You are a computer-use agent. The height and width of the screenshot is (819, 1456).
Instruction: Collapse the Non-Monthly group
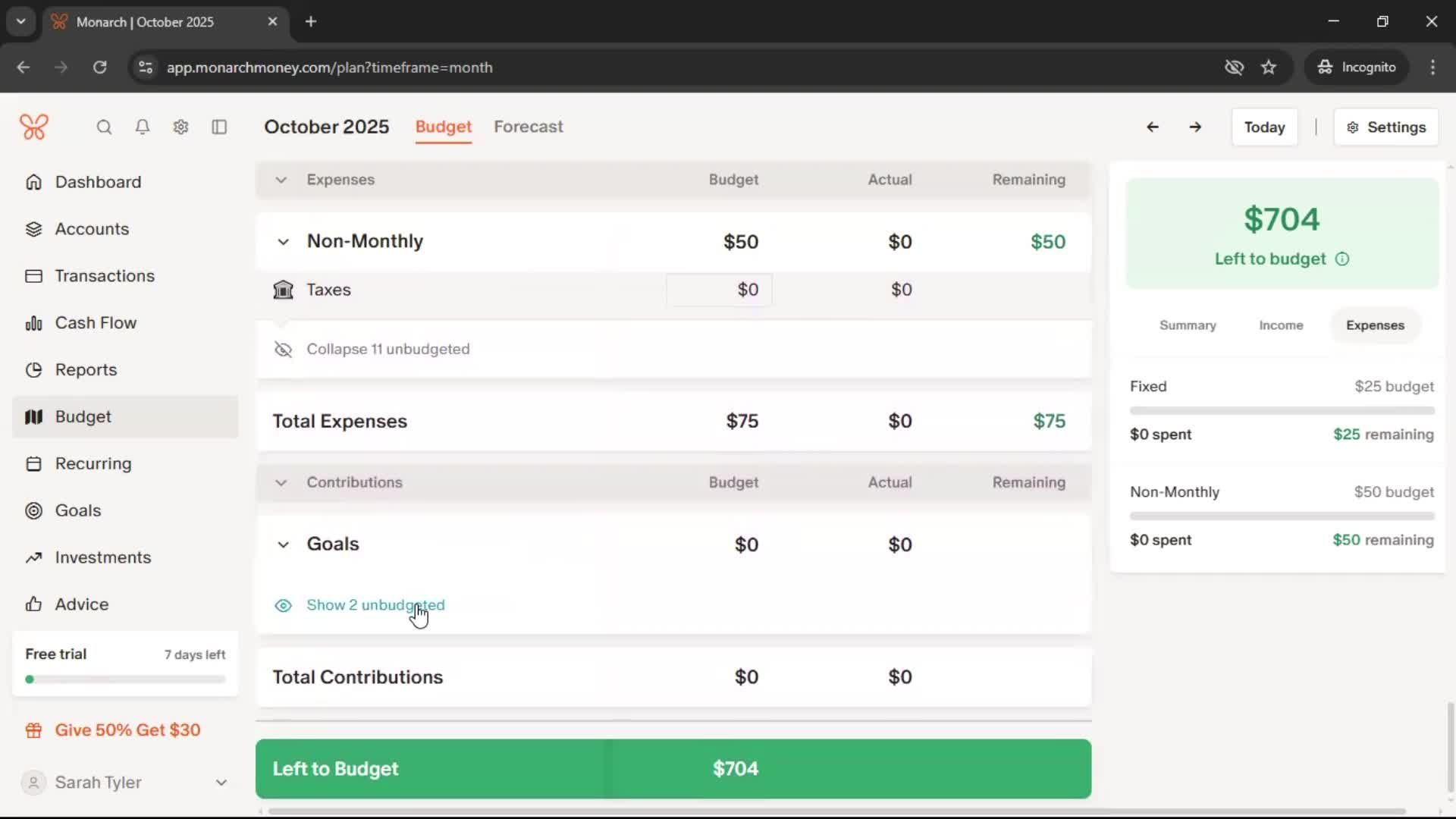coord(283,242)
